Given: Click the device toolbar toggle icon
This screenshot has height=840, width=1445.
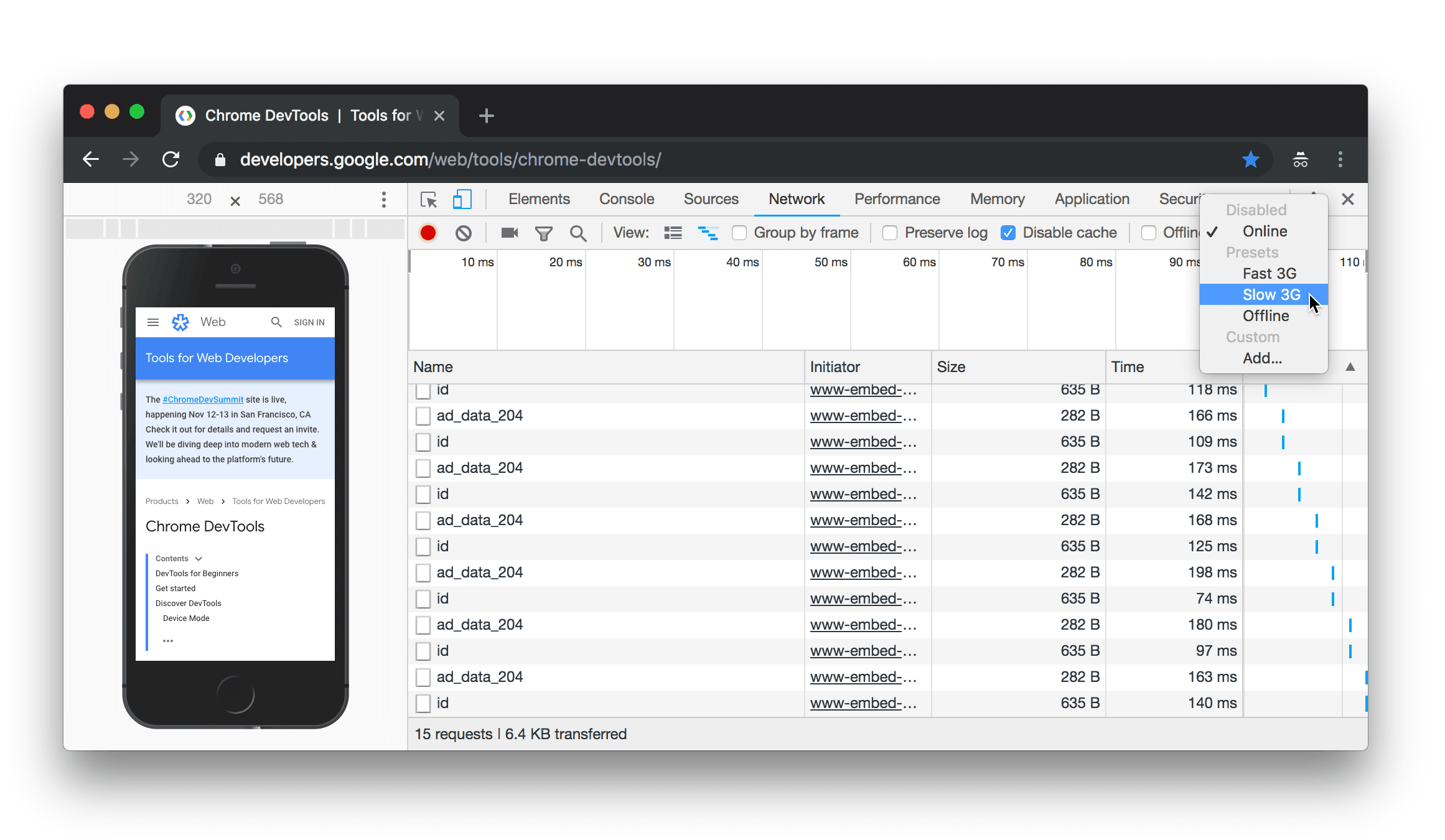Looking at the screenshot, I should click(462, 199).
